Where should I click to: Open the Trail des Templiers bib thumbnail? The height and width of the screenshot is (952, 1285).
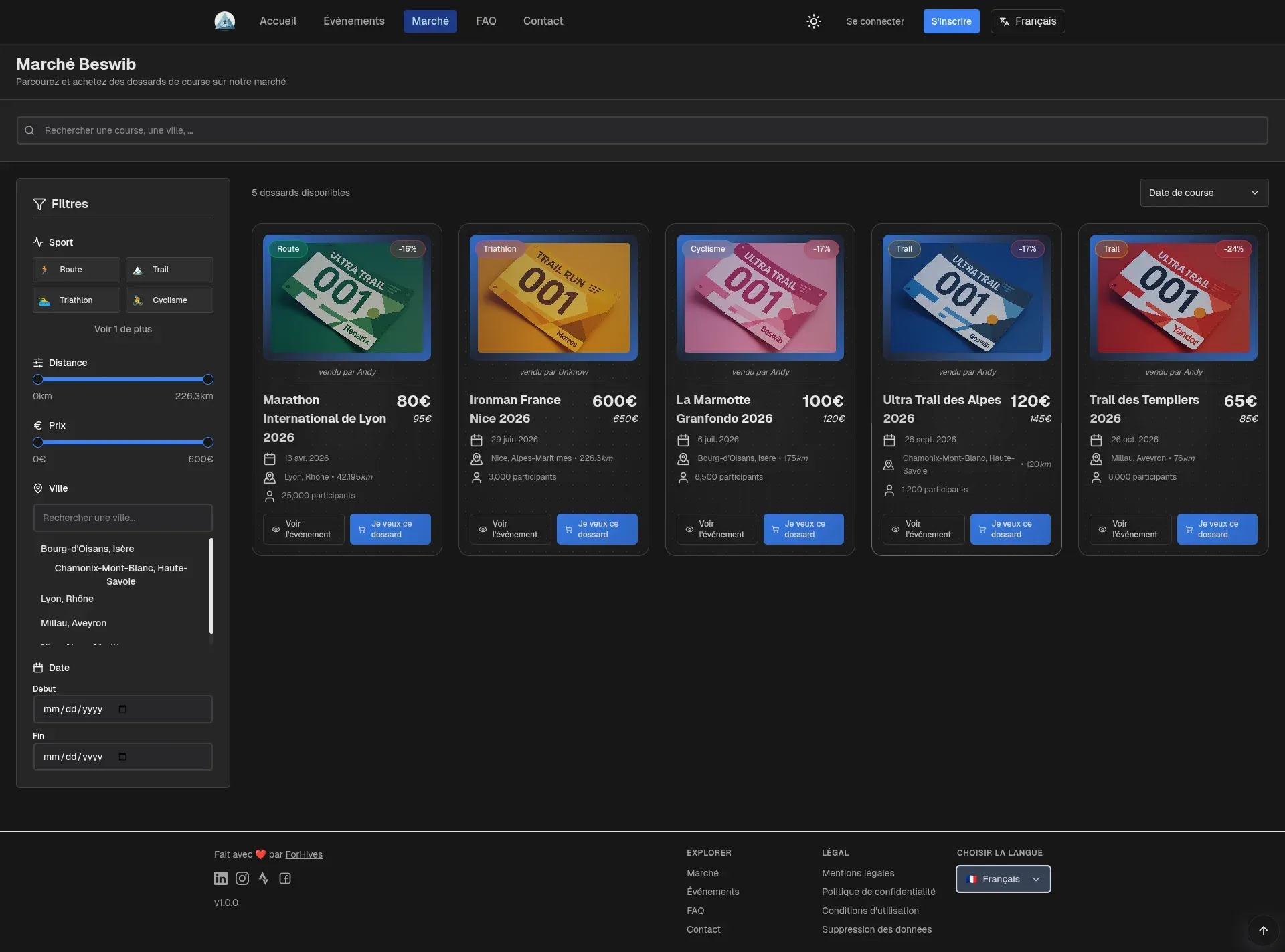[1173, 298]
